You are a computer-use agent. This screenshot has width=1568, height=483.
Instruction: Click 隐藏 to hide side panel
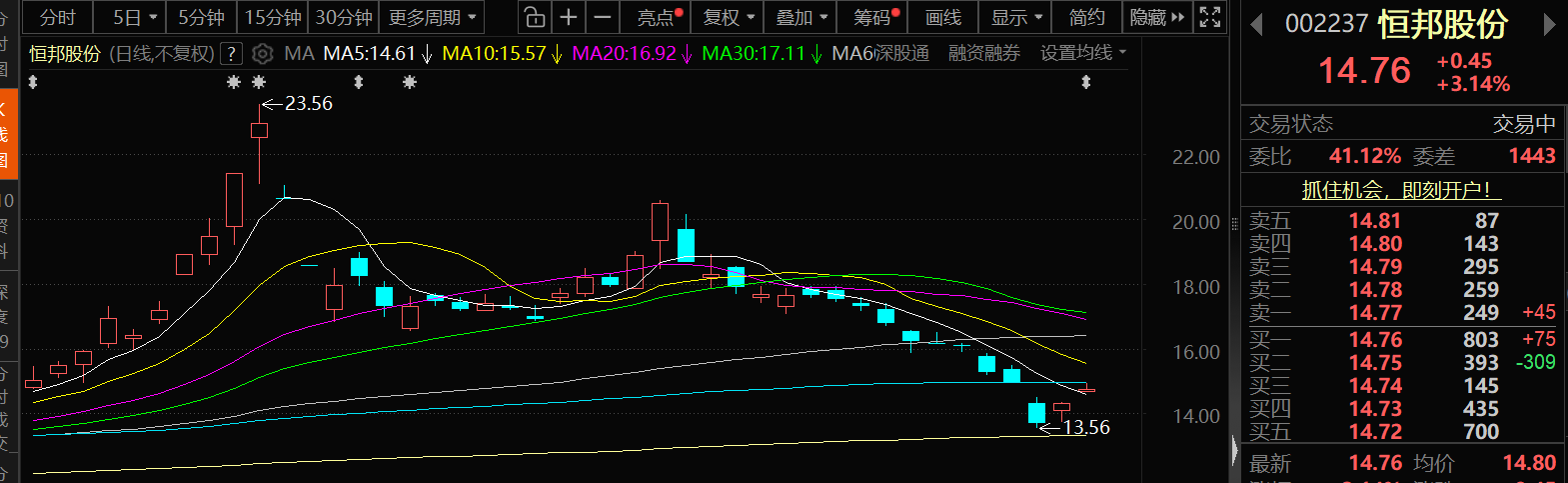(1157, 17)
